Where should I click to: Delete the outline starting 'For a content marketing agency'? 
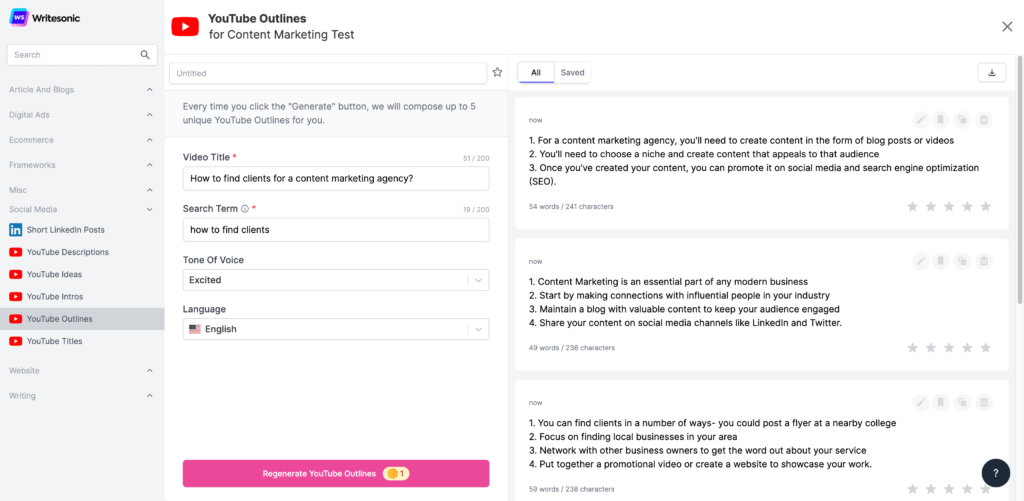tap(984, 120)
